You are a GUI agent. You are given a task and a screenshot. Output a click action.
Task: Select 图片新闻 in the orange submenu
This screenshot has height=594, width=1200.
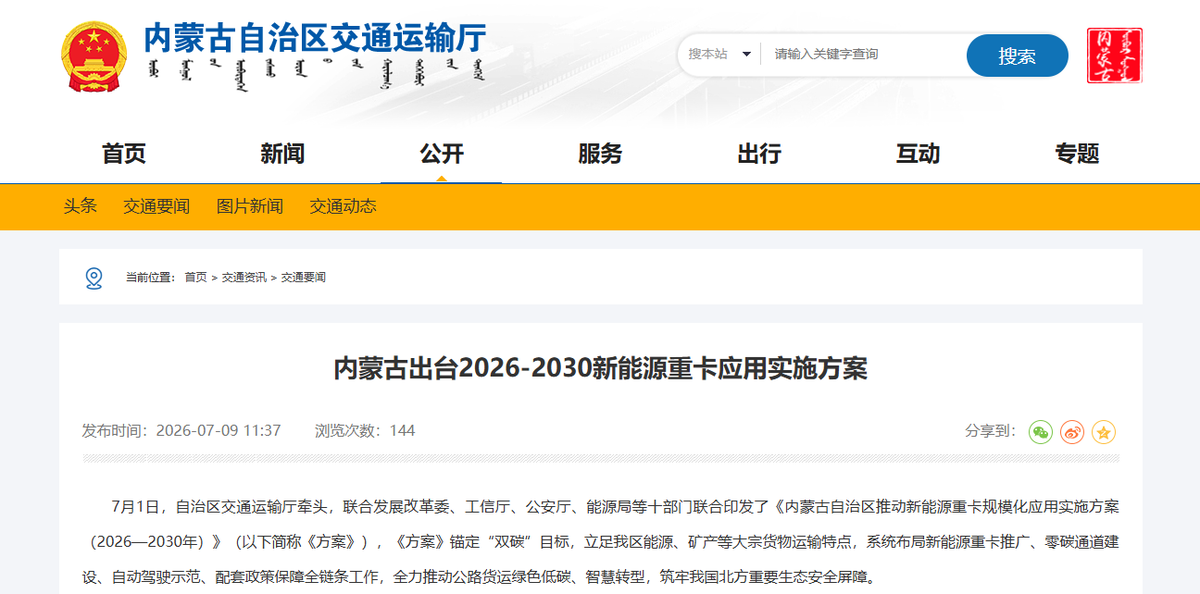(x=250, y=206)
